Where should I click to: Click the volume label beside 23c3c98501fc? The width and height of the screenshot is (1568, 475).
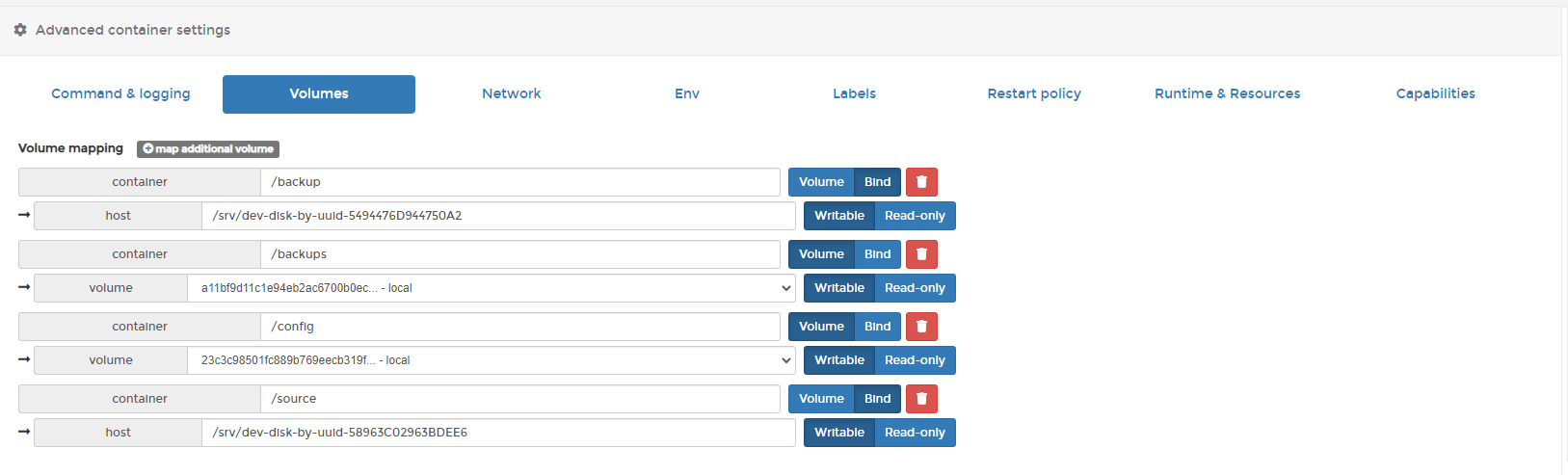111,360
